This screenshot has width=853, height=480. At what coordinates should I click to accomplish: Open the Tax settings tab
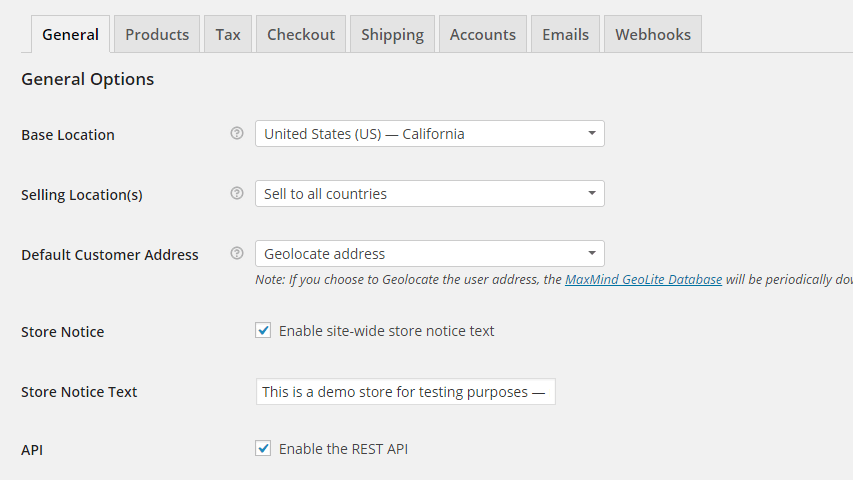(228, 34)
